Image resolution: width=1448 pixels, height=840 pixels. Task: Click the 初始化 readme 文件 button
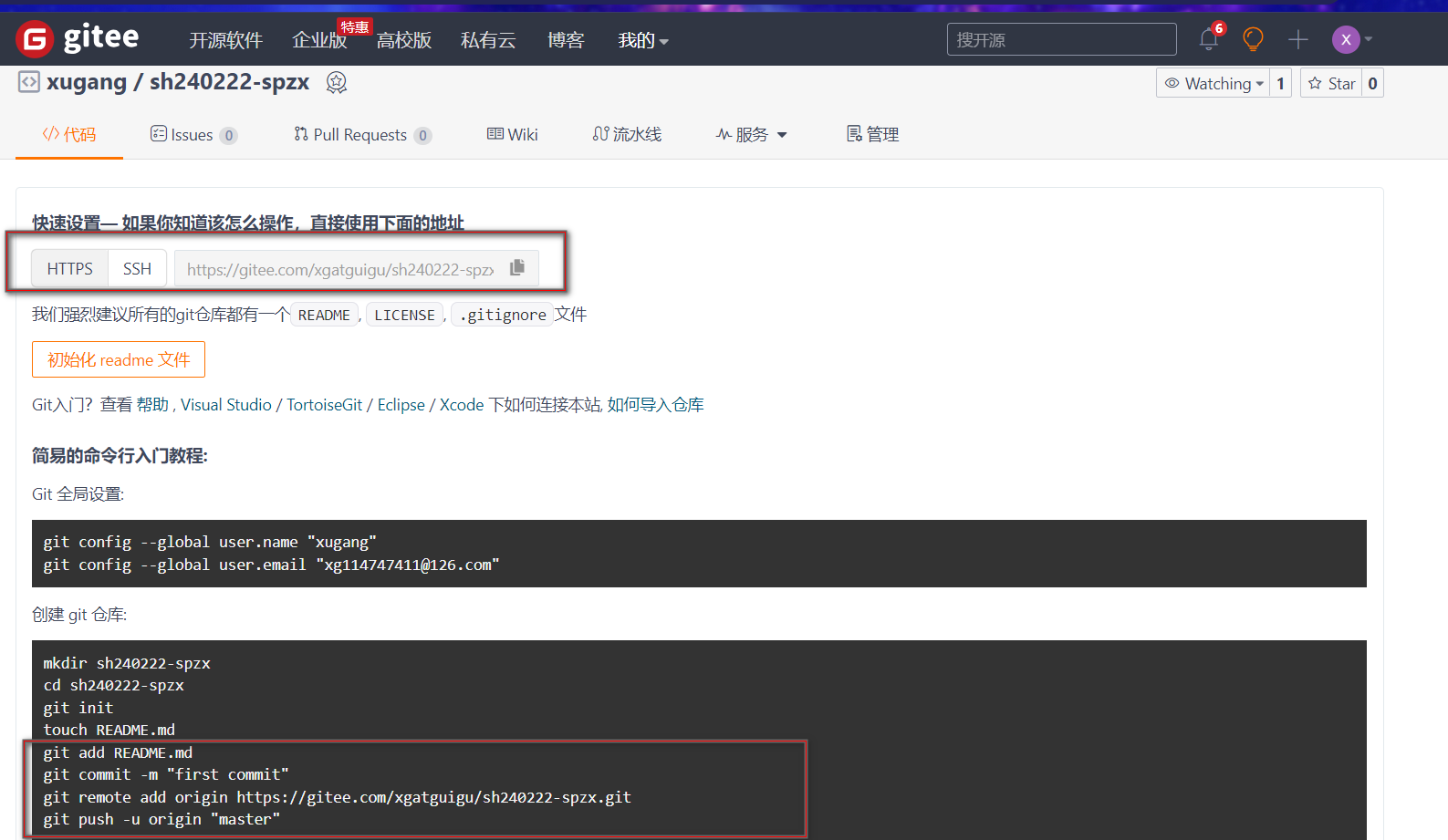119,359
